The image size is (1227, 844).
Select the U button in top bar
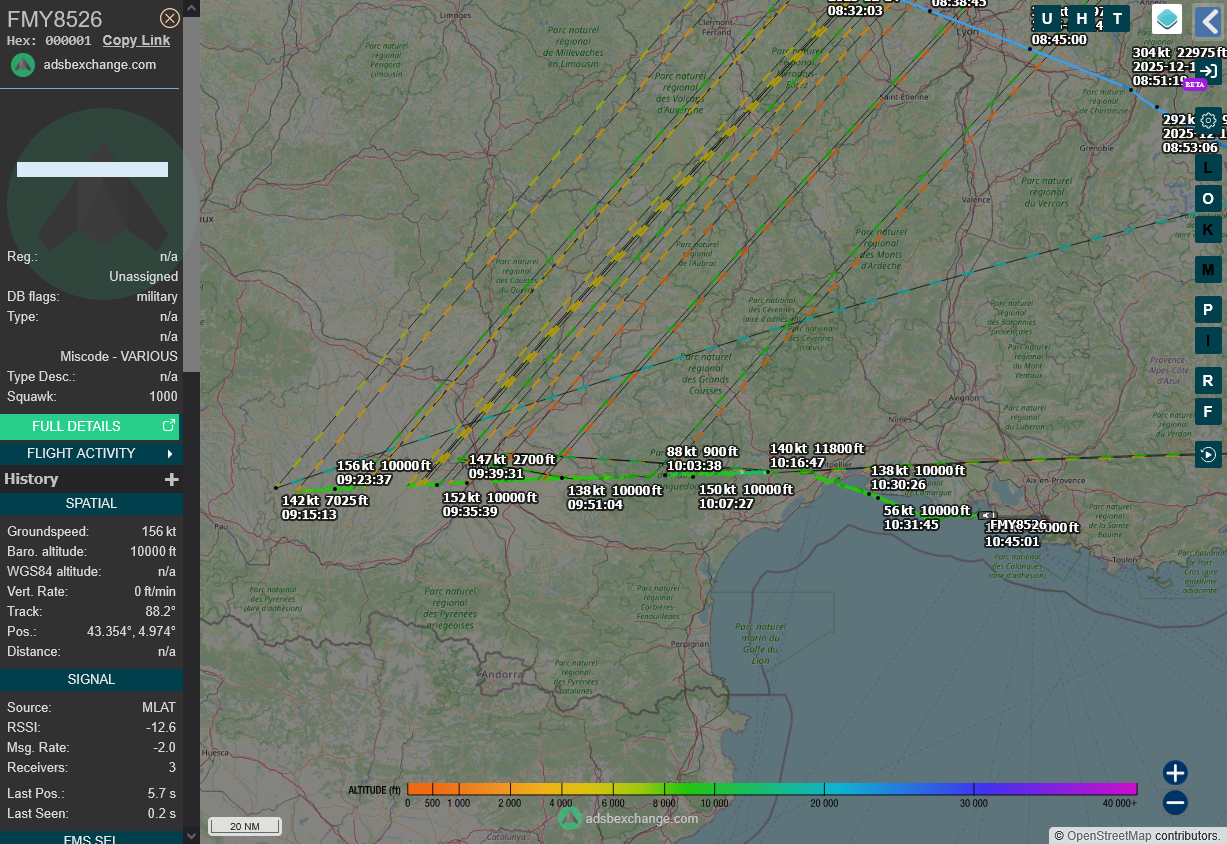pyautogui.click(x=1047, y=19)
